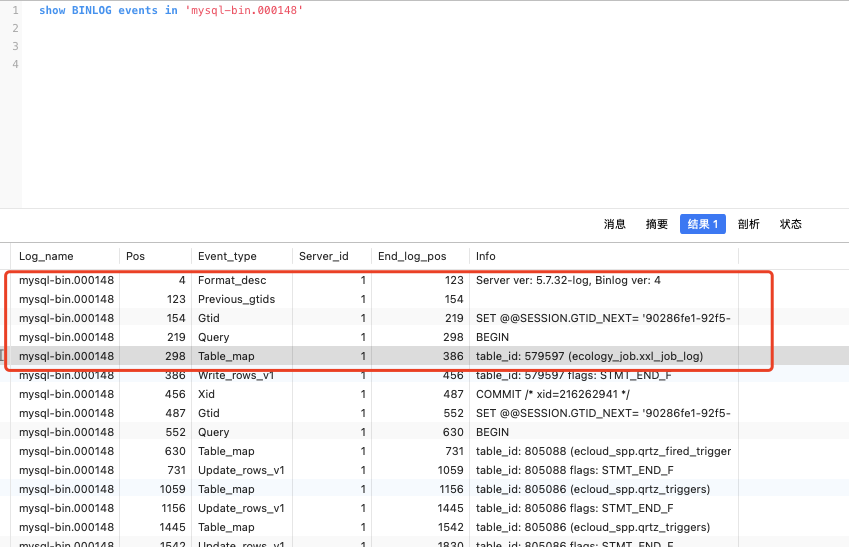The image size is (849, 547).
Task: Click the Pos column header
Action: coord(135,256)
